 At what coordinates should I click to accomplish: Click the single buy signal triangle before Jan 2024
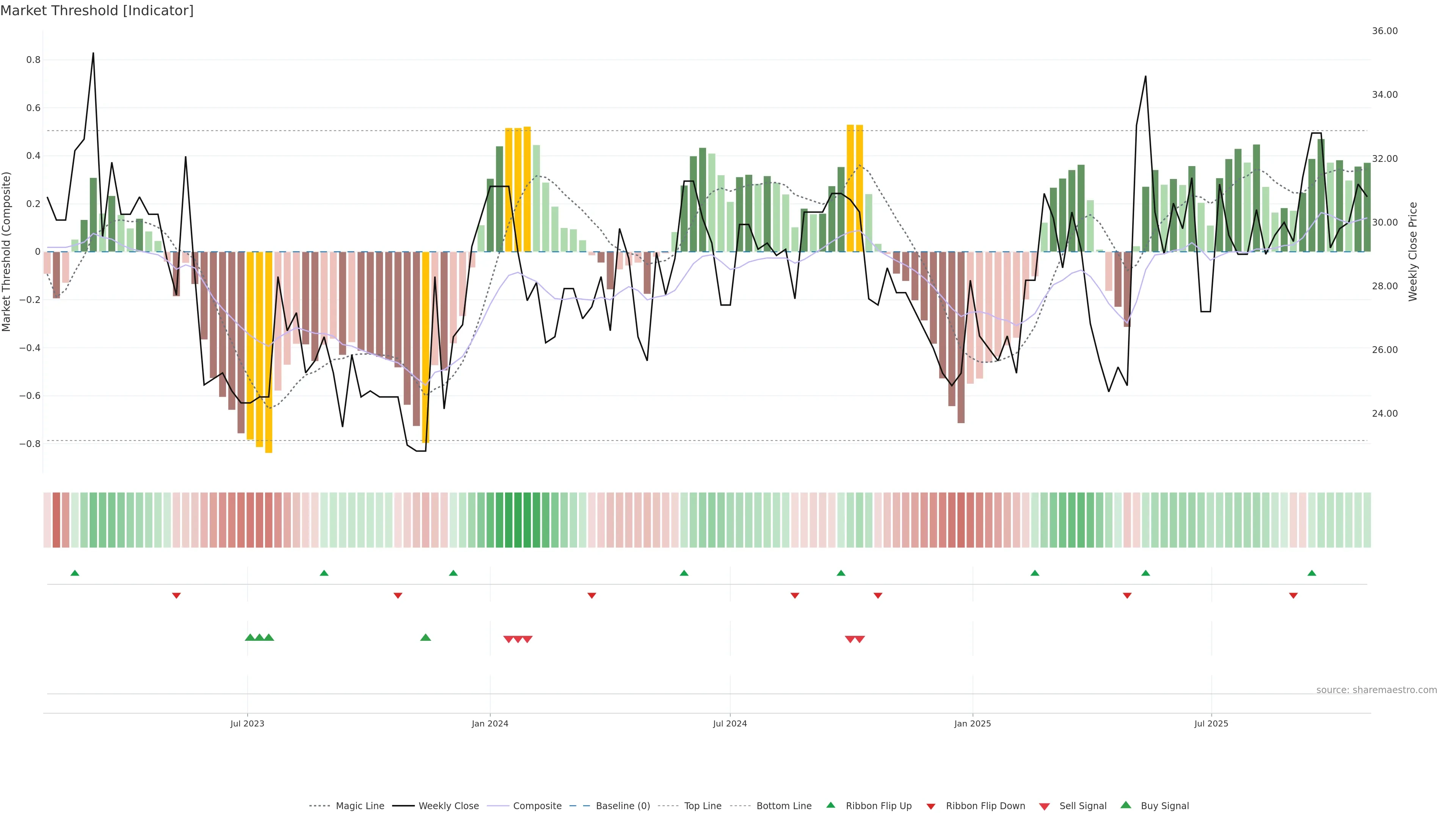[425, 637]
